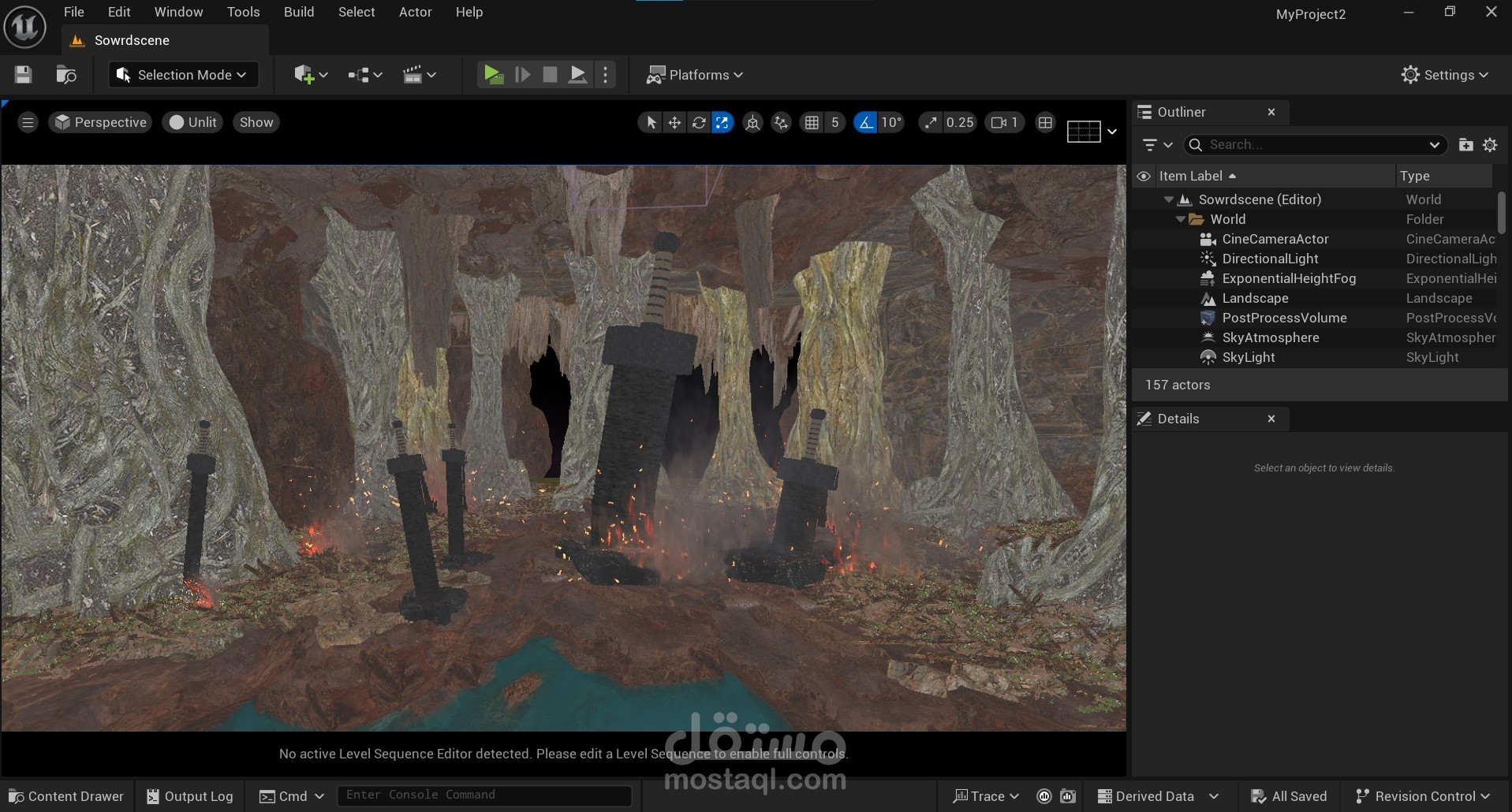This screenshot has width=1512, height=812.
Task: Activate the Rotate tool
Action: (699, 122)
